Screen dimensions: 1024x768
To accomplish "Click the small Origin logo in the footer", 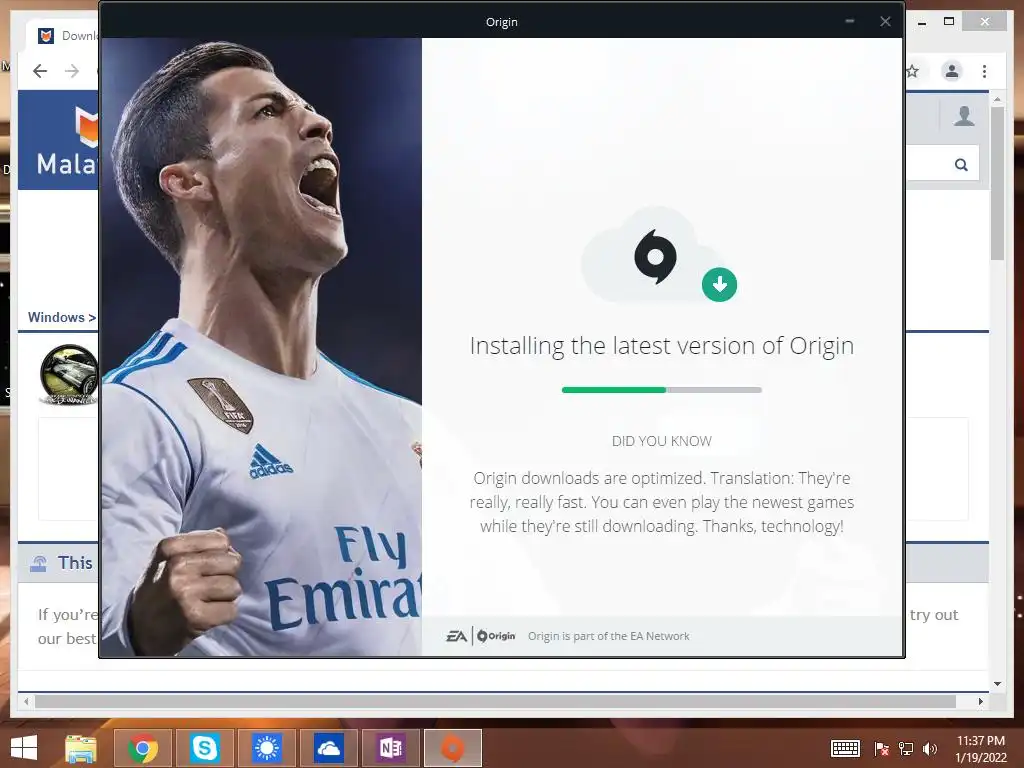I will pyautogui.click(x=496, y=636).
